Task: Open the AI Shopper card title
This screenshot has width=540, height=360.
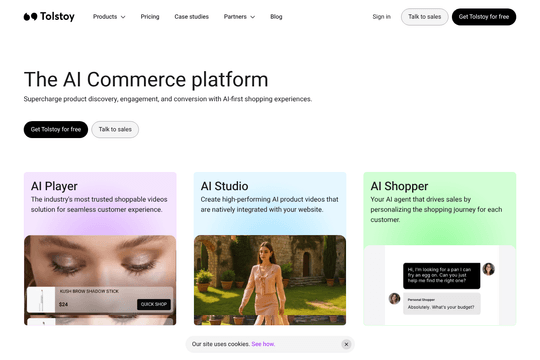Action: [399, 186]
